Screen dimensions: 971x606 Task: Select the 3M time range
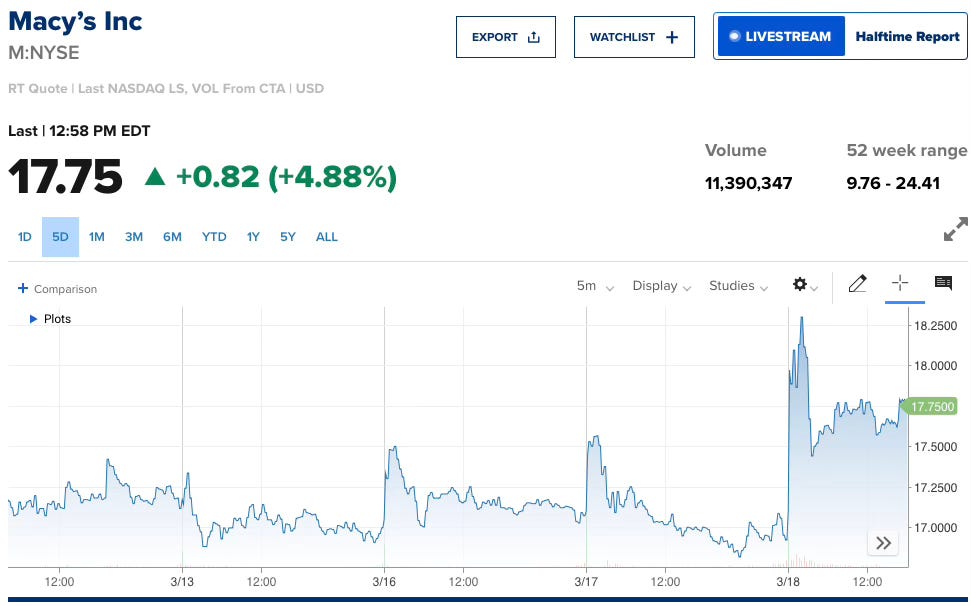[134, 237]
